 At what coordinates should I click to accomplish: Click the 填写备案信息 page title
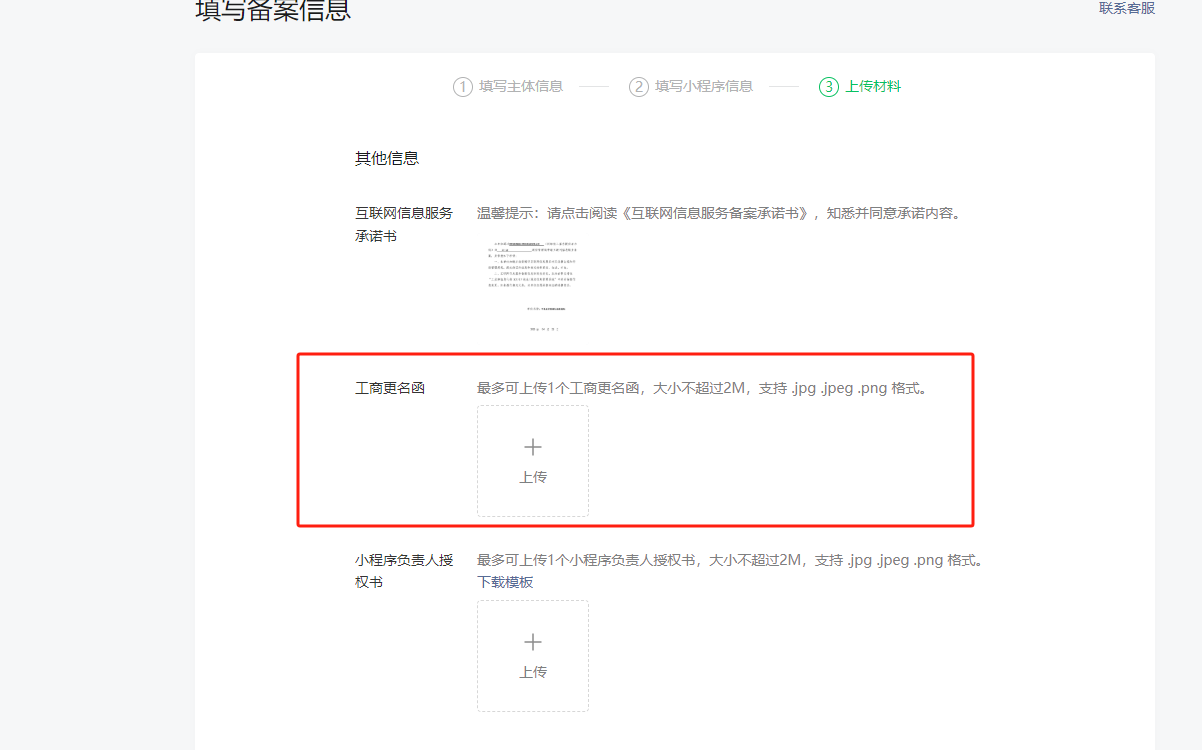[273, 10]
